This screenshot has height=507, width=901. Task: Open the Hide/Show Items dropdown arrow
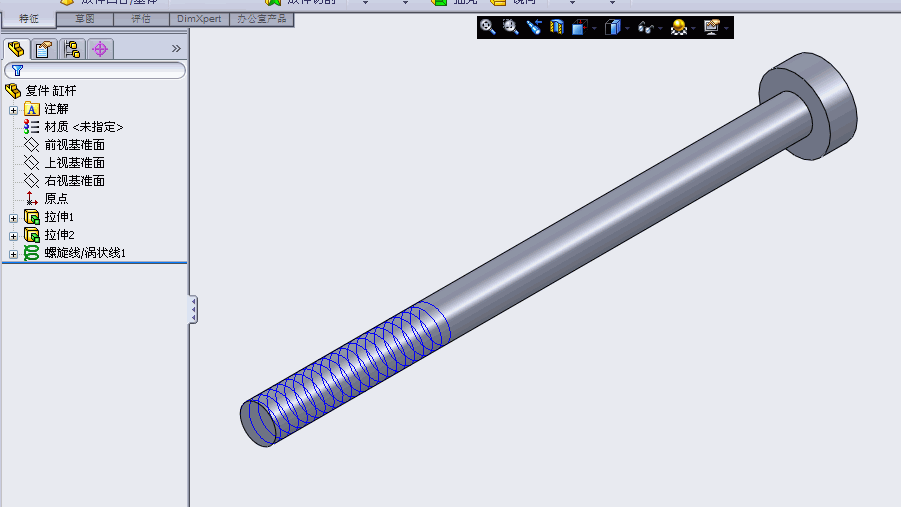(660, 28)
